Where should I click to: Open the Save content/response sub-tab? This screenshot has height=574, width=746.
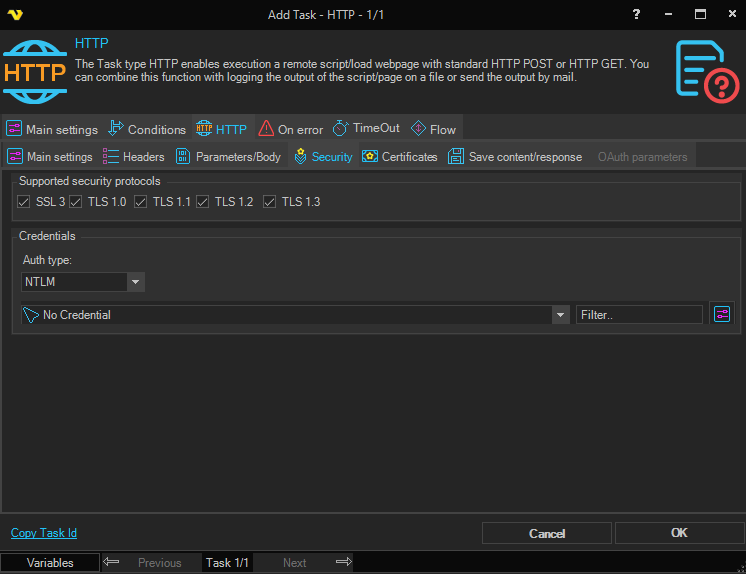[514, 157]
